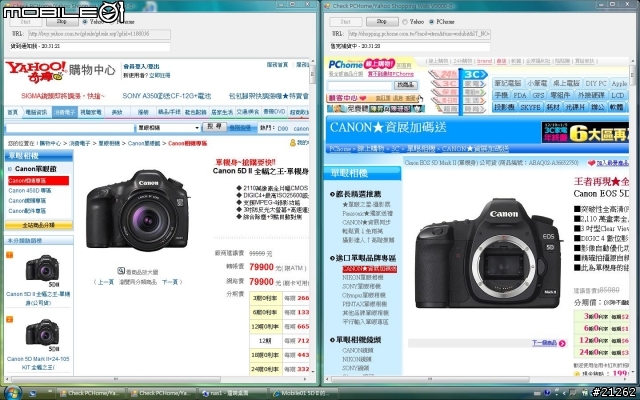Click Canon EOS 5D body image on PChome
640x400 pixels.
click(x=489, y=253)
